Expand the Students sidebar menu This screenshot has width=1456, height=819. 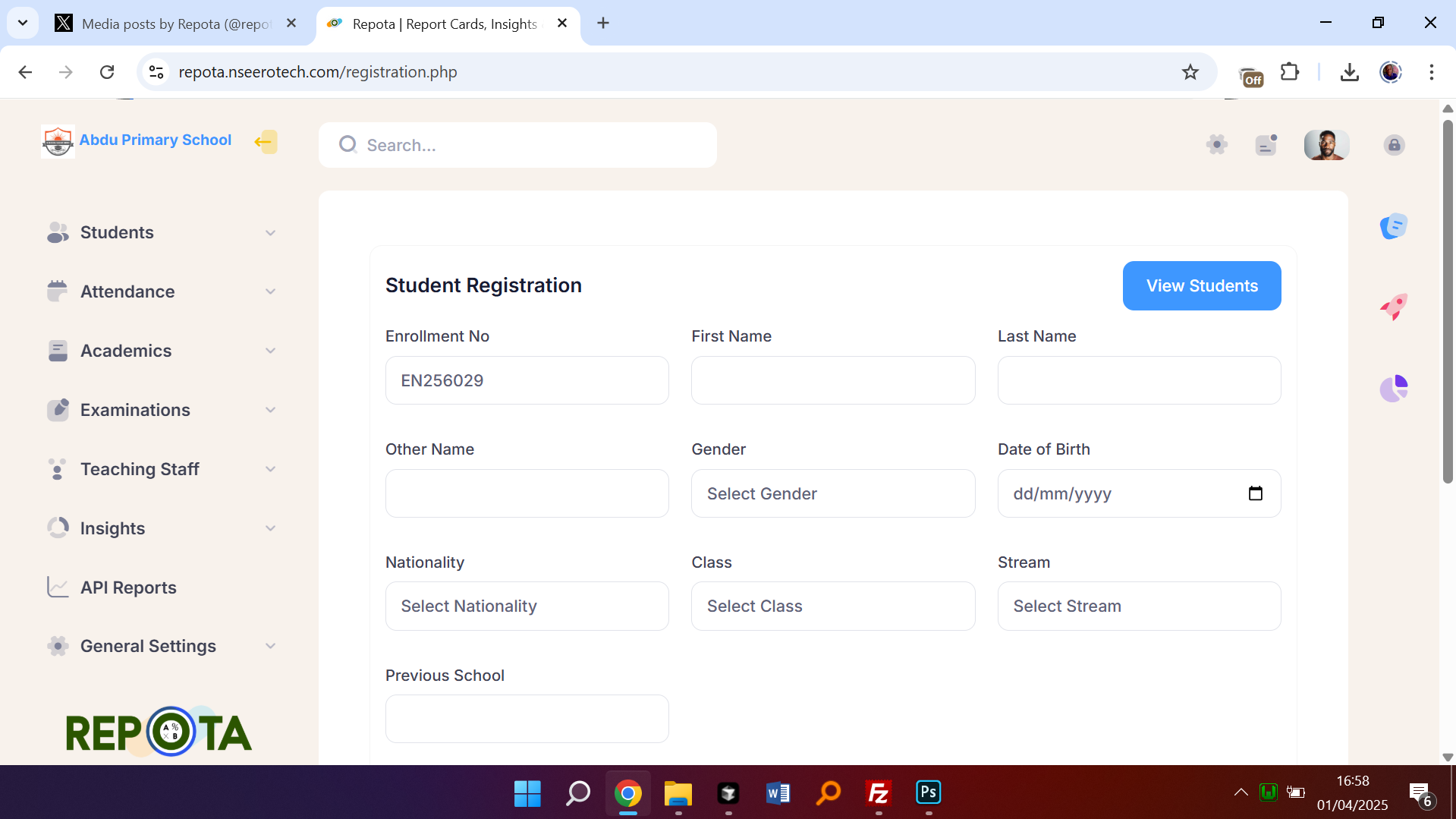click(x=161, y=232)
